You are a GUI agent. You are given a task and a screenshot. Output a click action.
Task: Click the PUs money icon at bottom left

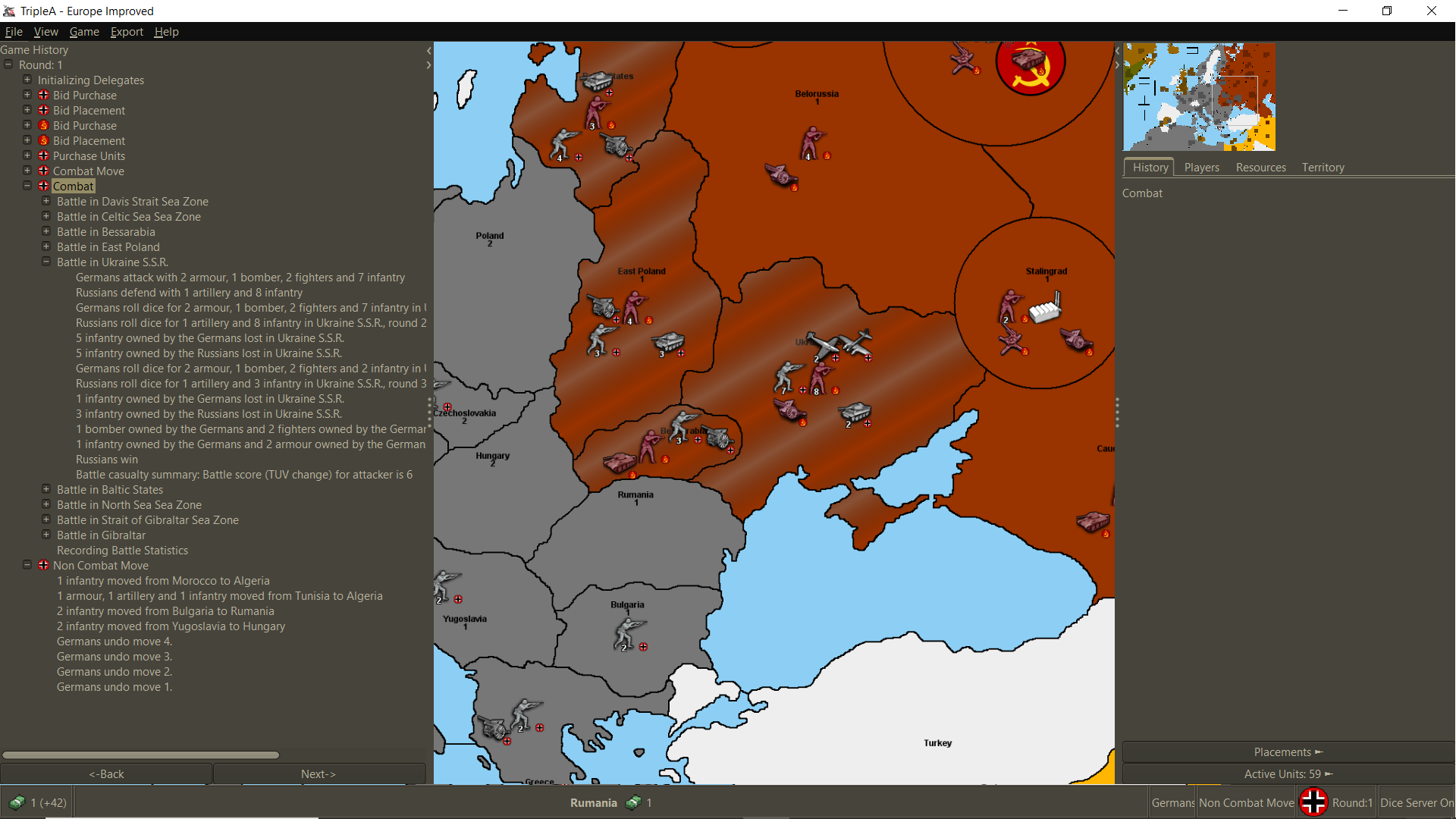[x=17, y=802]
